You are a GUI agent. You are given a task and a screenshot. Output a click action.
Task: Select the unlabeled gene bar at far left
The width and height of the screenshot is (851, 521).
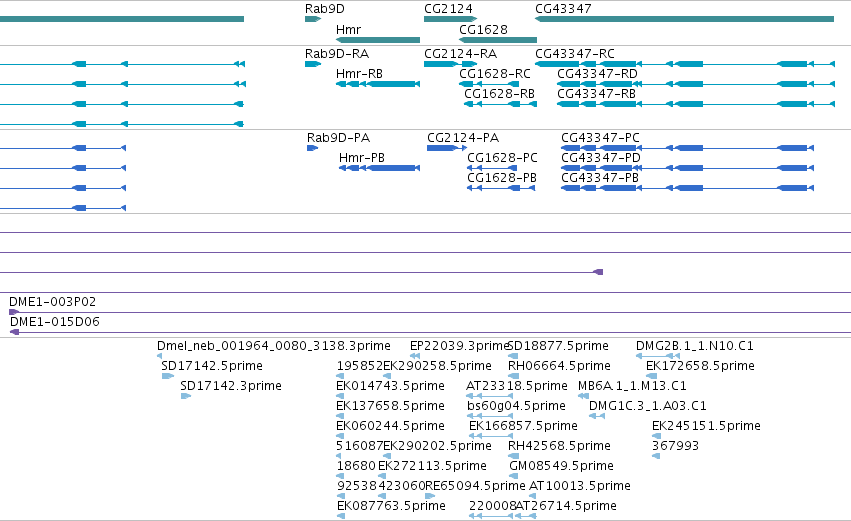tap(122, 19)
